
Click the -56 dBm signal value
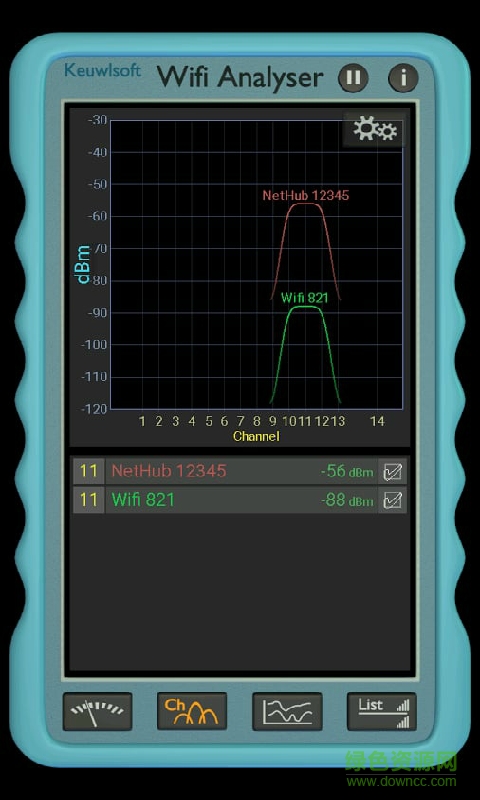pos(348,471)
